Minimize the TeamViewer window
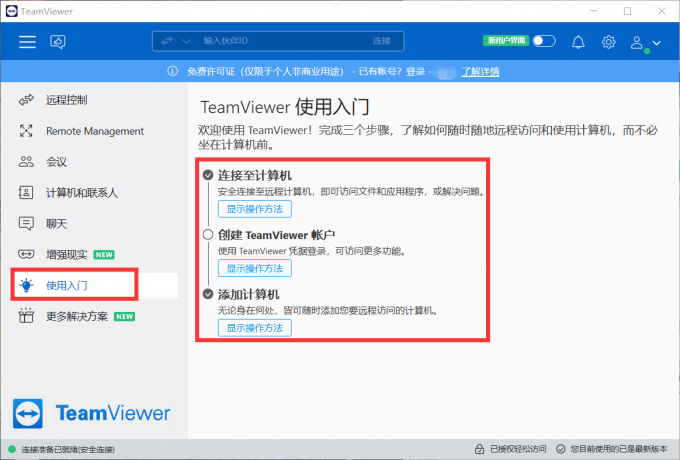 (x=594, y=11)
